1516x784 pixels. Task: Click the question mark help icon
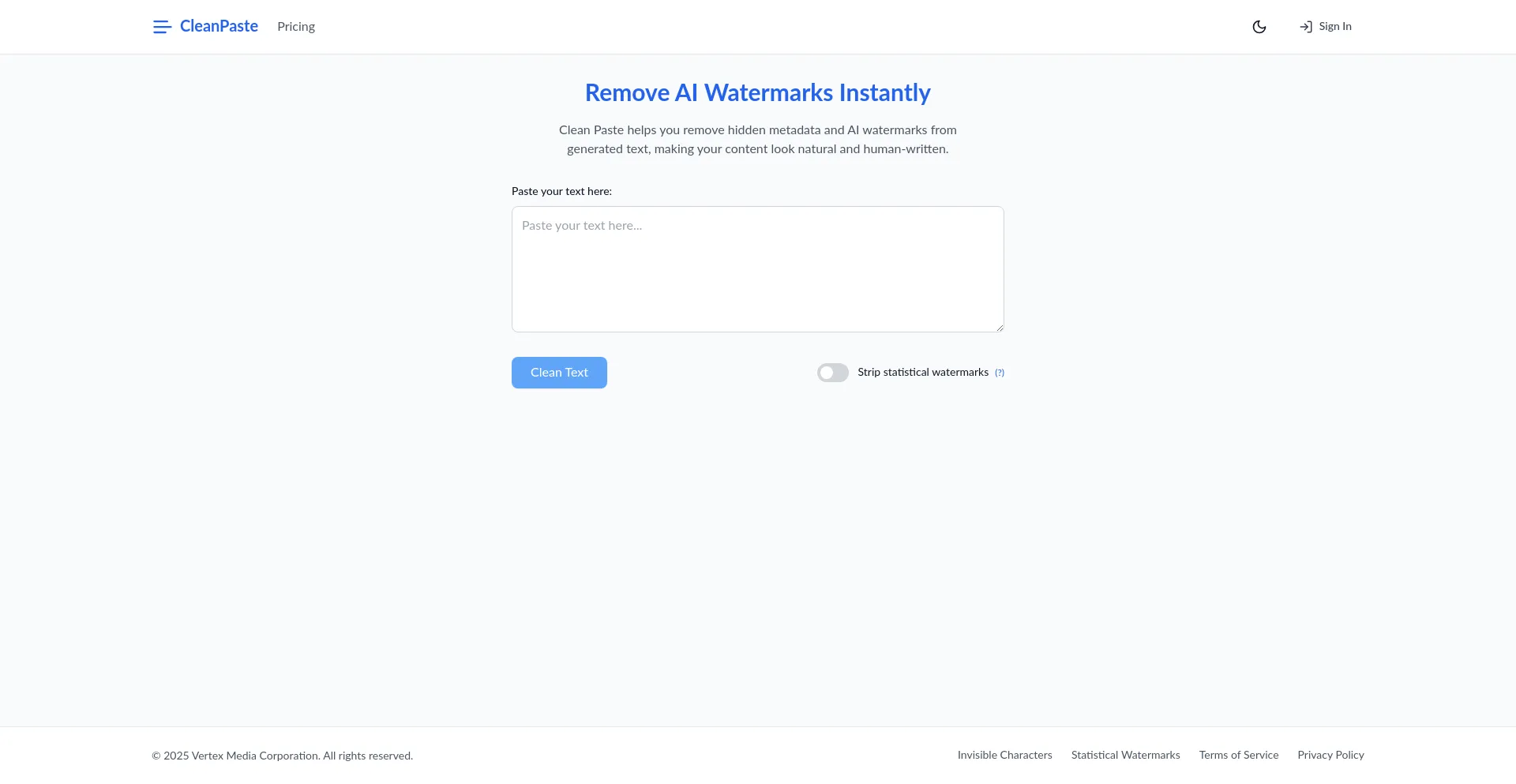coord(1000,373)
